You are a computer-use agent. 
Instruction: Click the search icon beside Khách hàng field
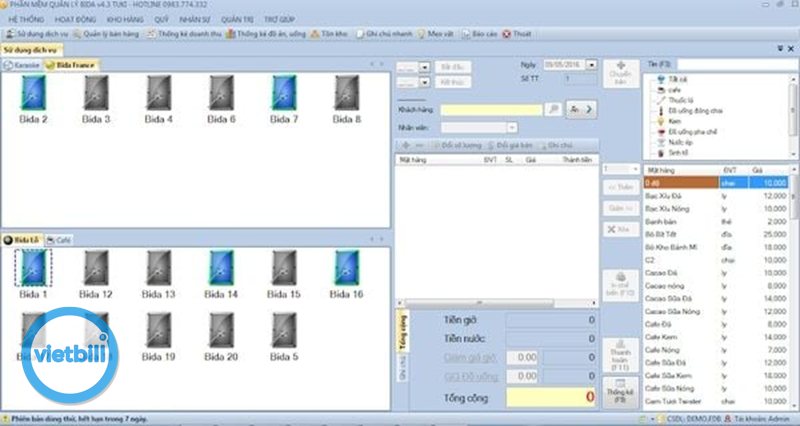tap(553, 108)
